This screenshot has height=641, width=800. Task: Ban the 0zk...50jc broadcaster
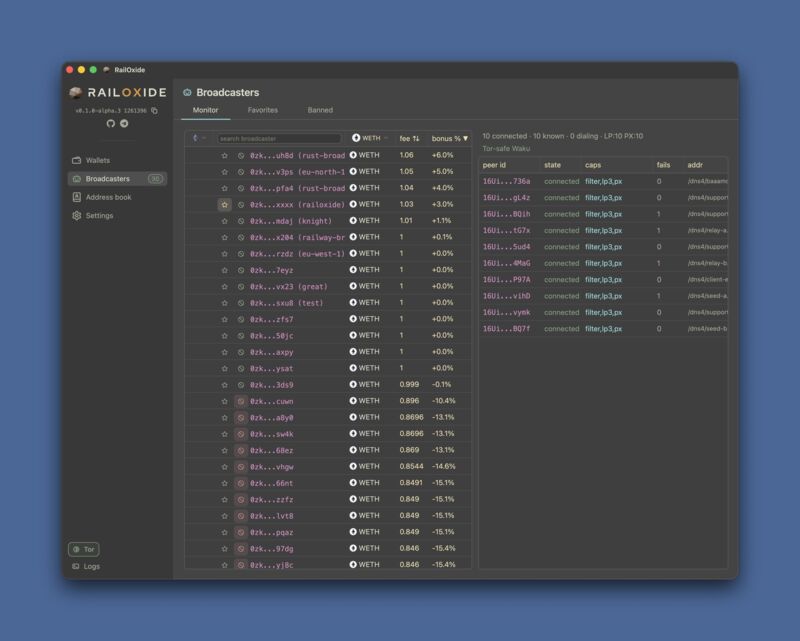point(241,336)
